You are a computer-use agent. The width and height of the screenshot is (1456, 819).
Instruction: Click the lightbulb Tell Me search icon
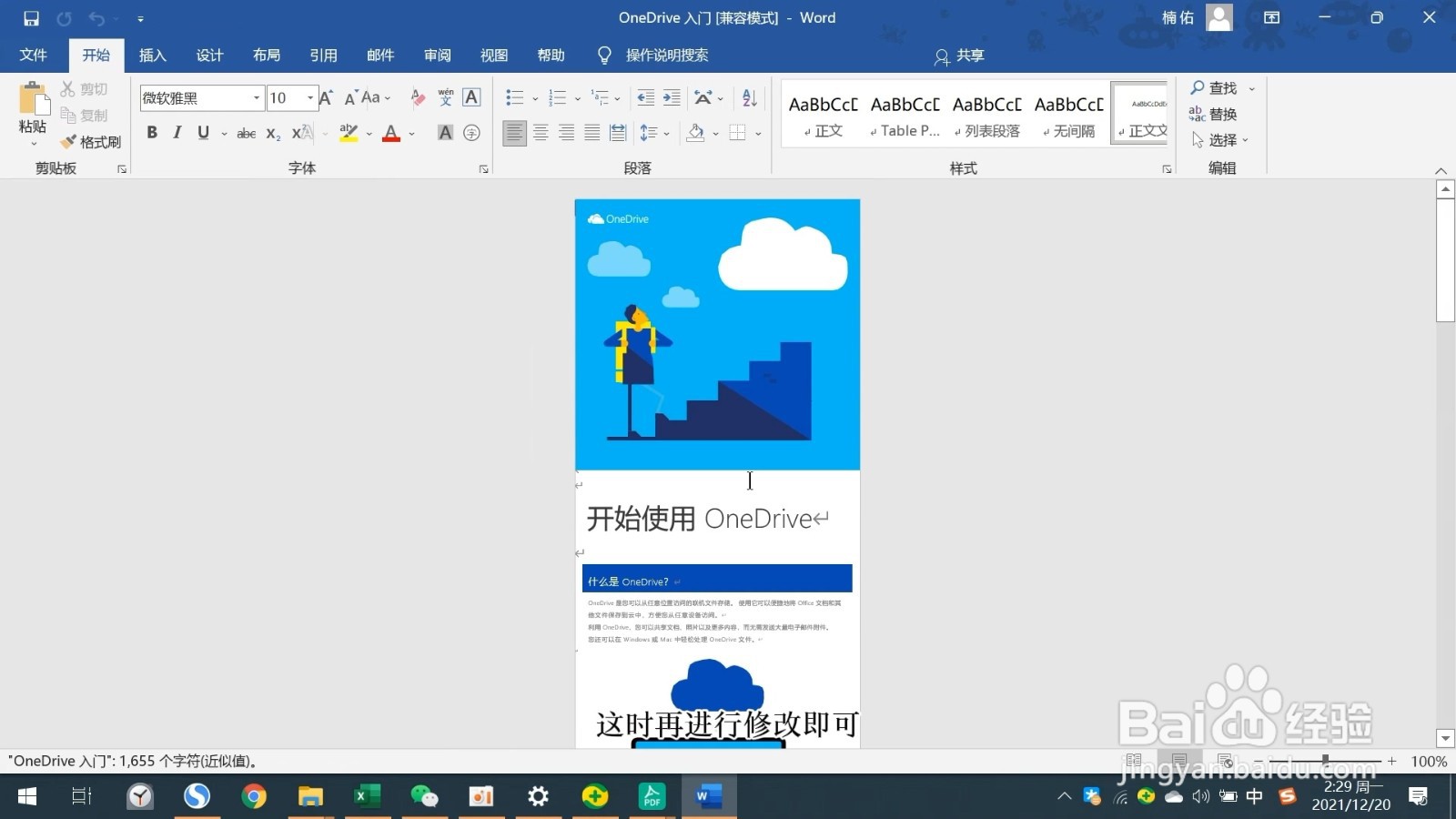[604, 56]
